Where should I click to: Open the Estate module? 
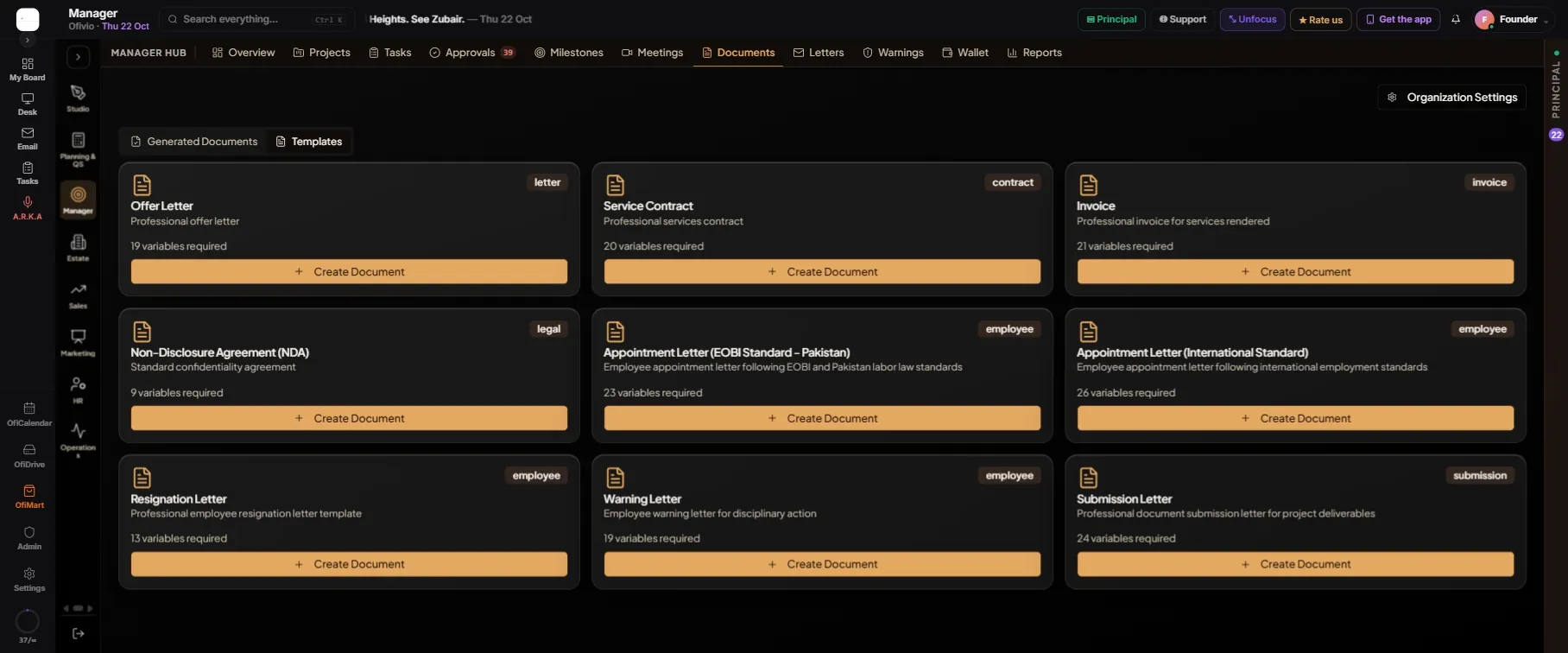(x=78, y=248)
